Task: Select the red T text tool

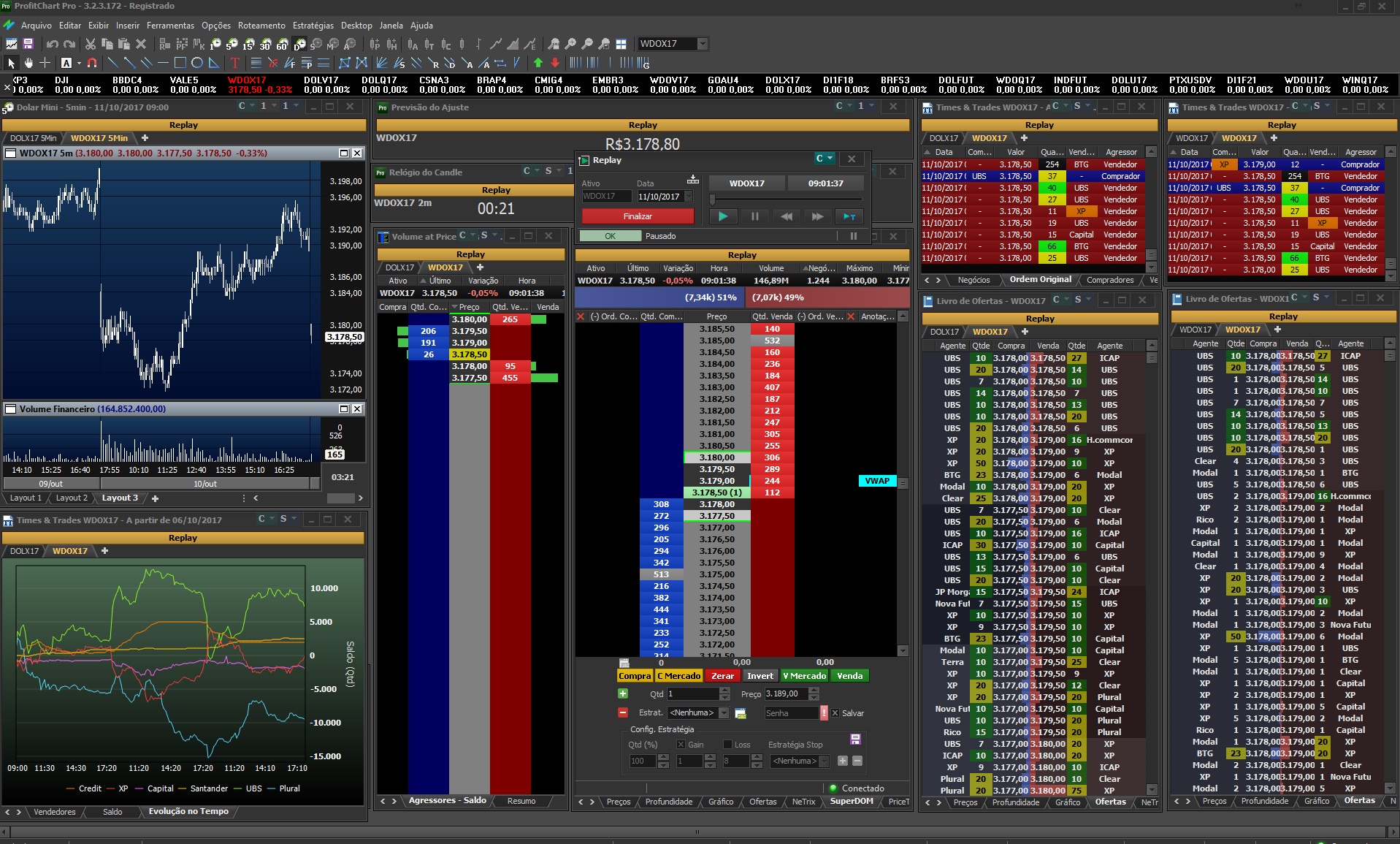Action: (234, 63)
